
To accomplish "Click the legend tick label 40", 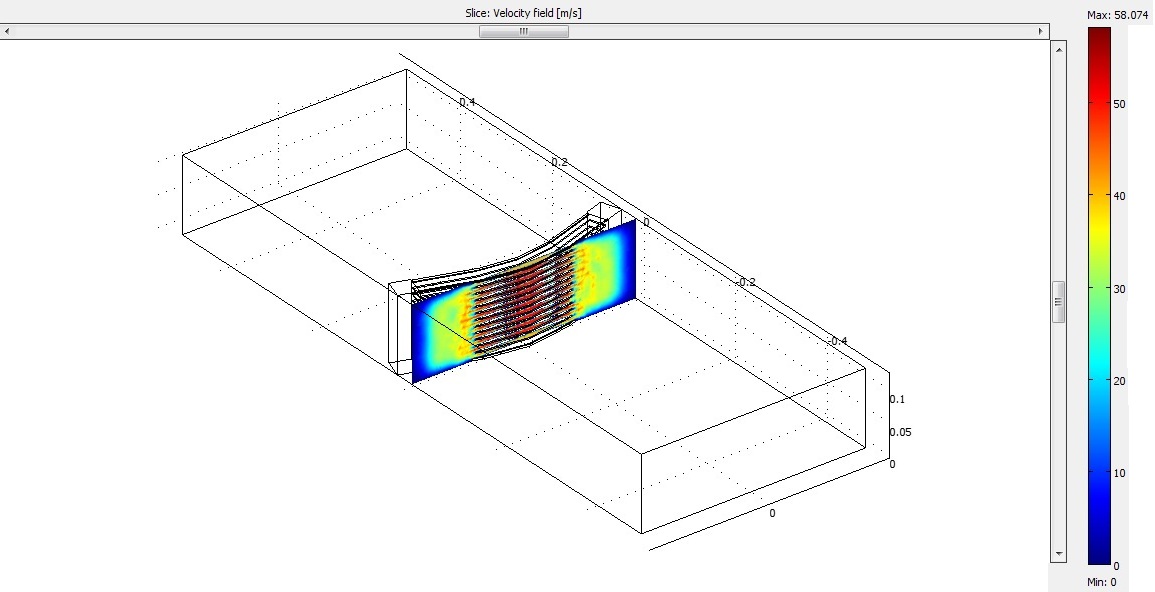I will (x=1120, y=196).
